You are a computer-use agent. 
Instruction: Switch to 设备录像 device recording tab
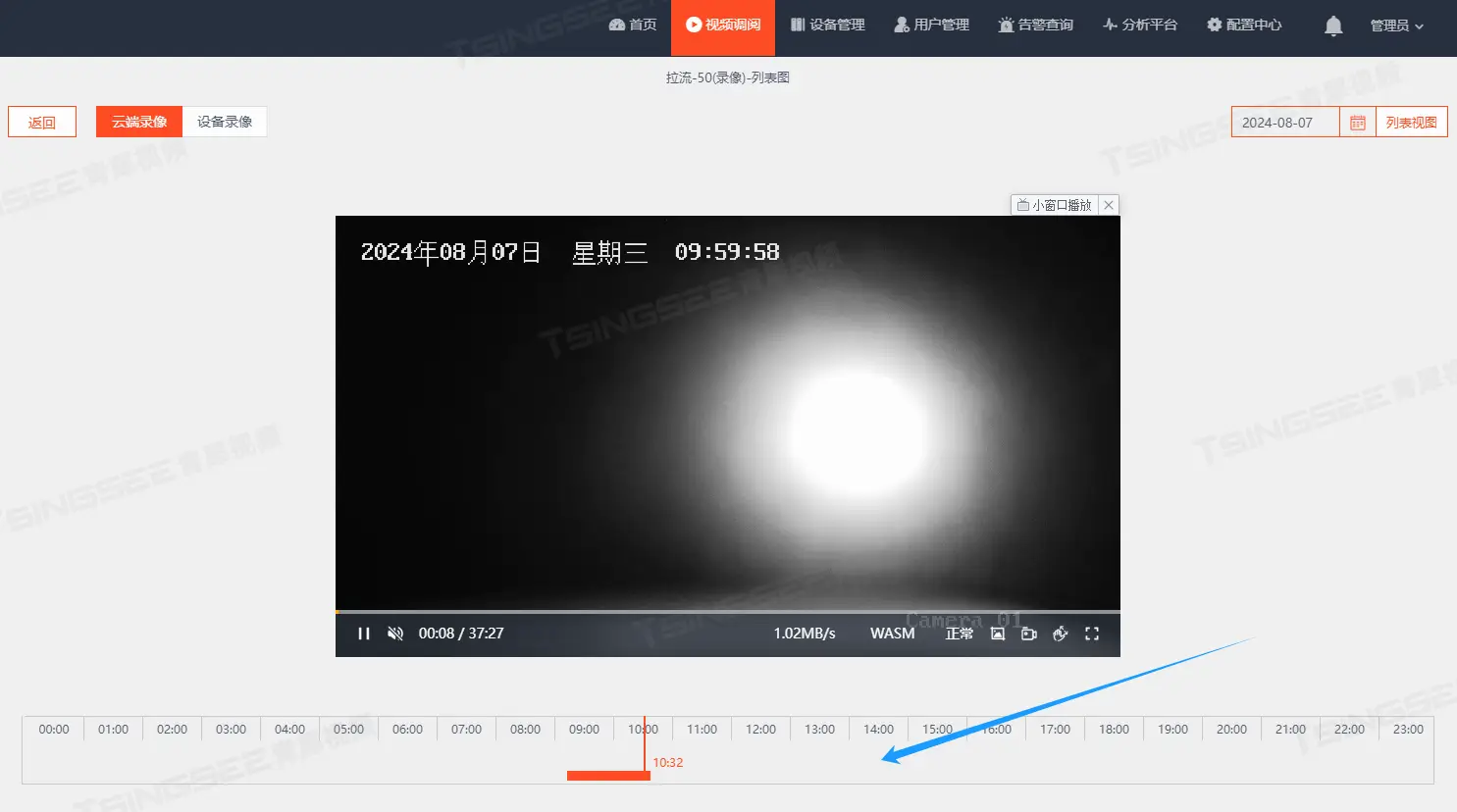[x=225, y=122]
